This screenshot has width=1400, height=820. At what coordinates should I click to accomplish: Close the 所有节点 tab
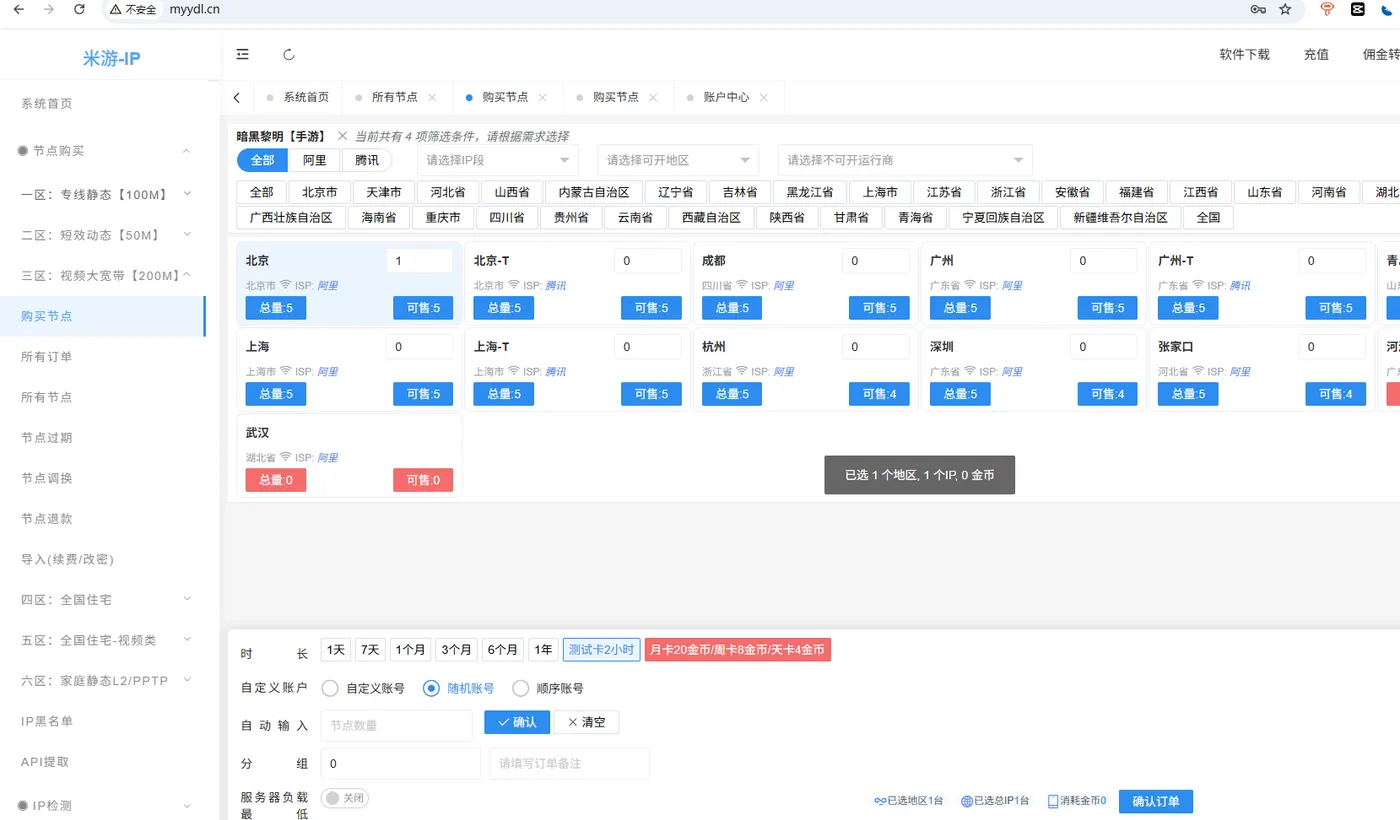(432, 98)
